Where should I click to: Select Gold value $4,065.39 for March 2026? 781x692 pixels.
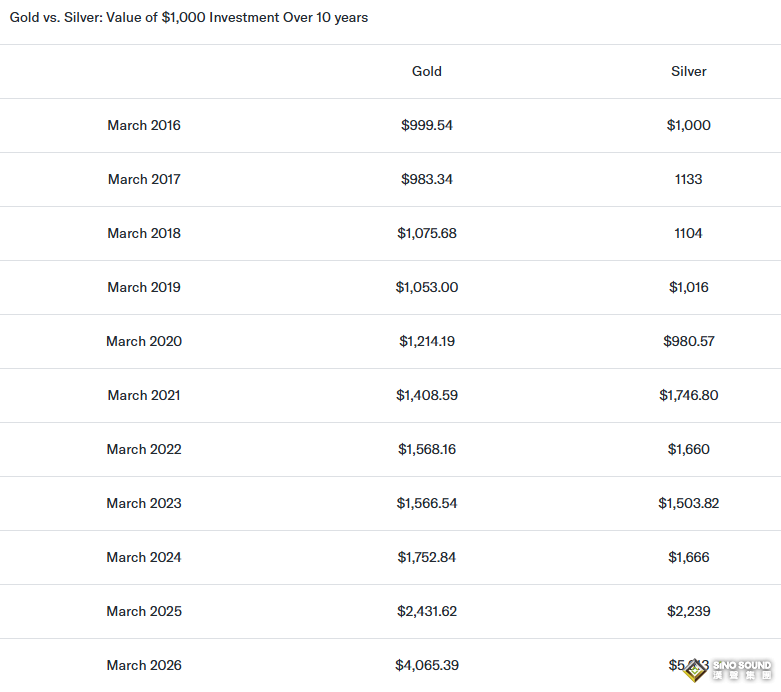(x=427, y=665)
